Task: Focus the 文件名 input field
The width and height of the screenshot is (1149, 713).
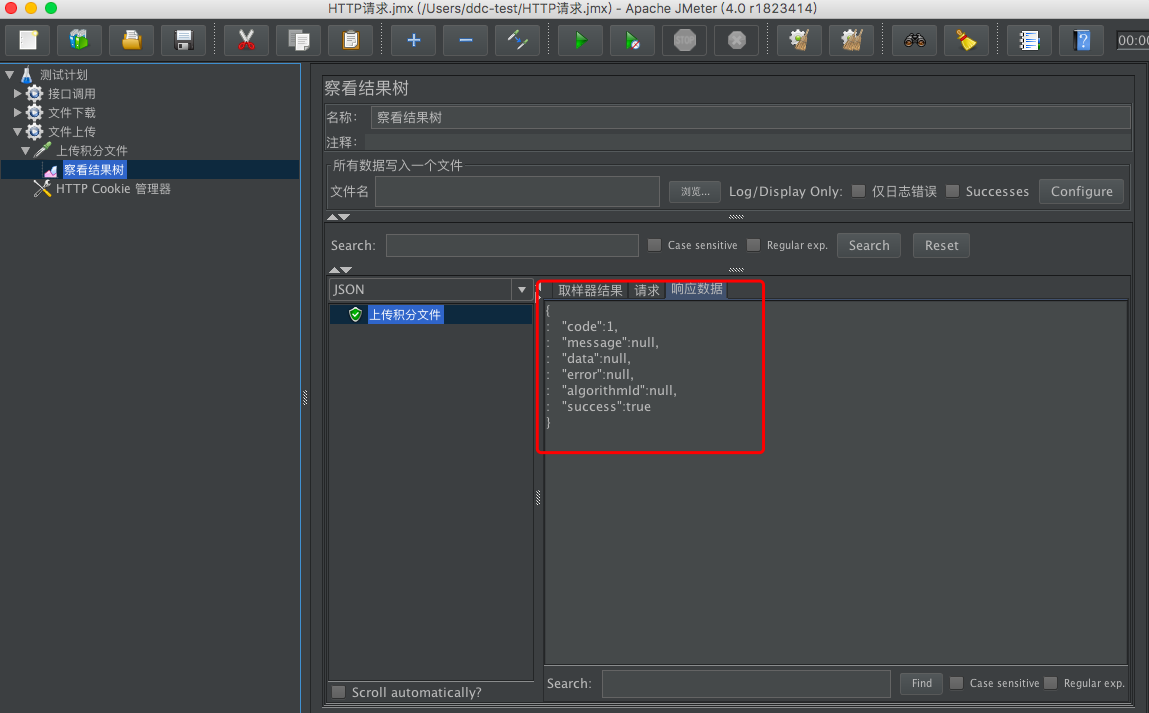Action: (517, 192)
